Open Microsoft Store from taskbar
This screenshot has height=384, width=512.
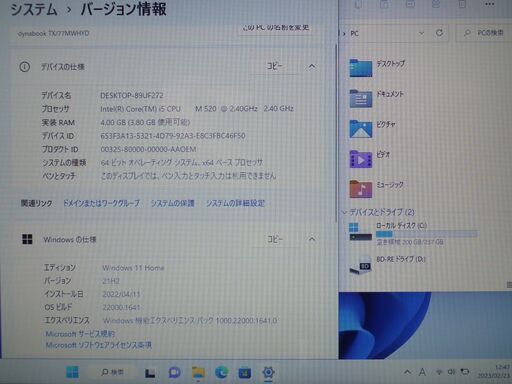coord(245,372)
